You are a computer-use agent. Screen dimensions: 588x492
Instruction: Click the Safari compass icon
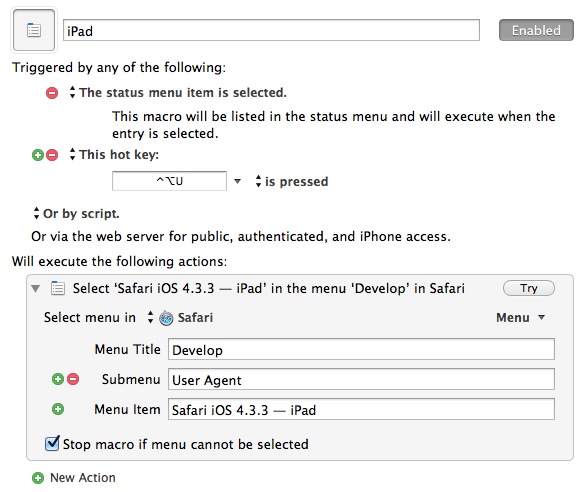coord(166,318)
